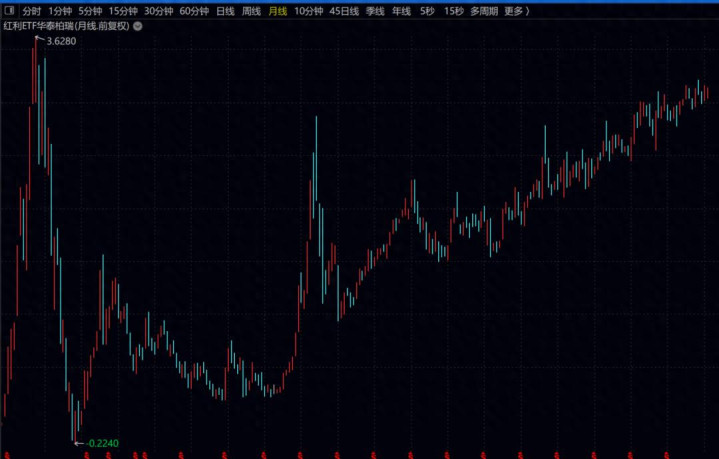
Task: Switch chart to 30分钟 period
Action: tap(158, 11)
